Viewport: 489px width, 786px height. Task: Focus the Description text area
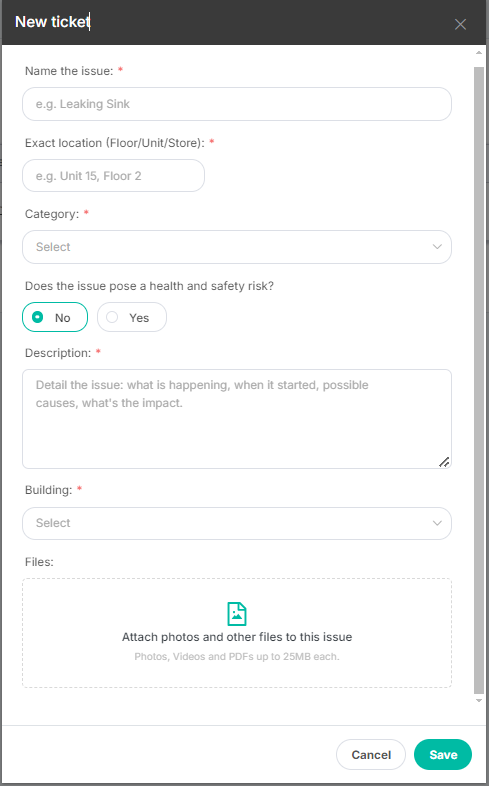[237, 419]
